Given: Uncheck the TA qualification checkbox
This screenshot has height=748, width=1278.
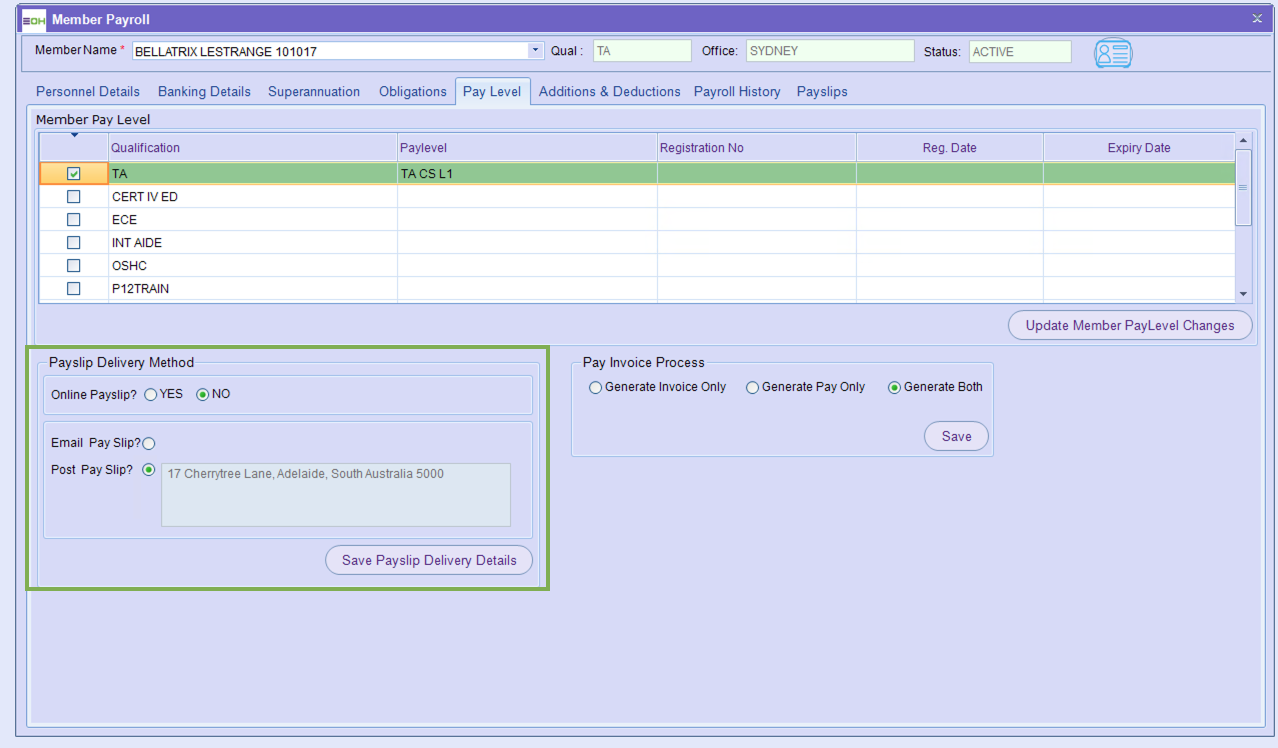Looking at the screenshot, I should pyautogui.click(x=74, y=173).
